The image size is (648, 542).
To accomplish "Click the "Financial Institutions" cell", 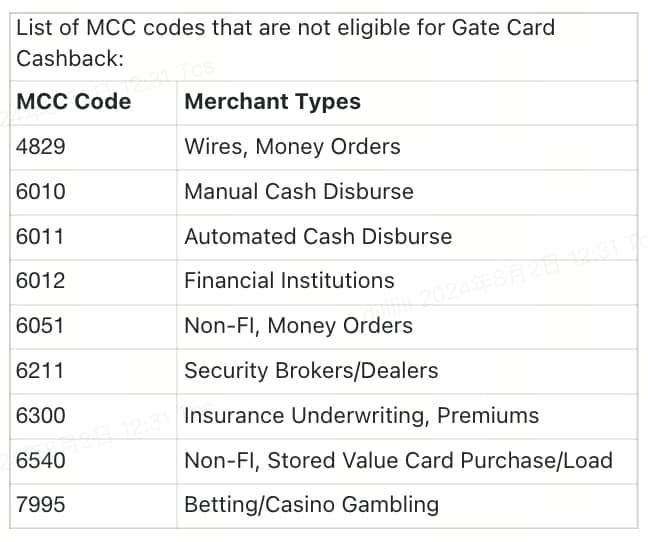I will coord(289,281).
